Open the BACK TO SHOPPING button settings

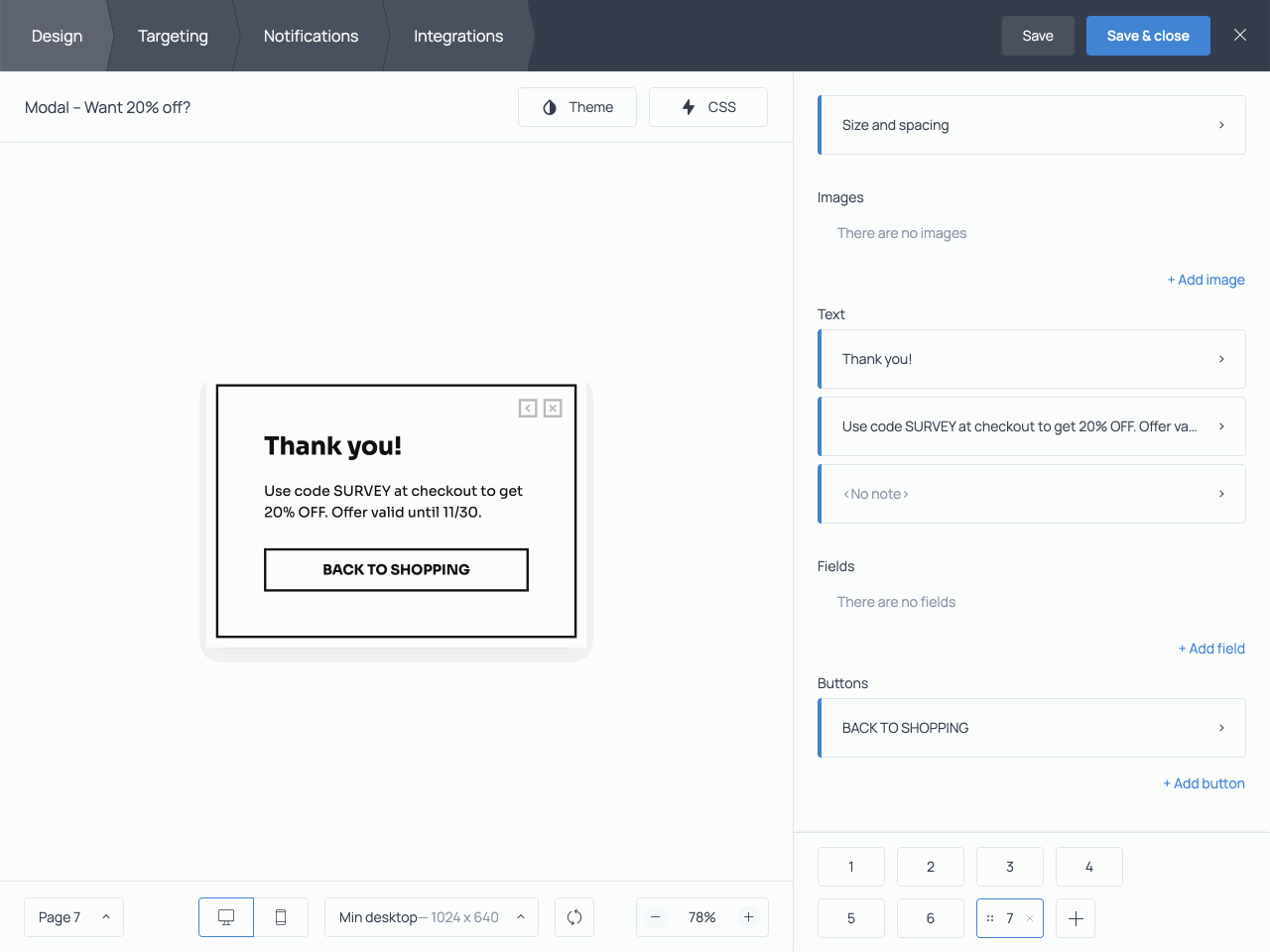(1031, 727)
